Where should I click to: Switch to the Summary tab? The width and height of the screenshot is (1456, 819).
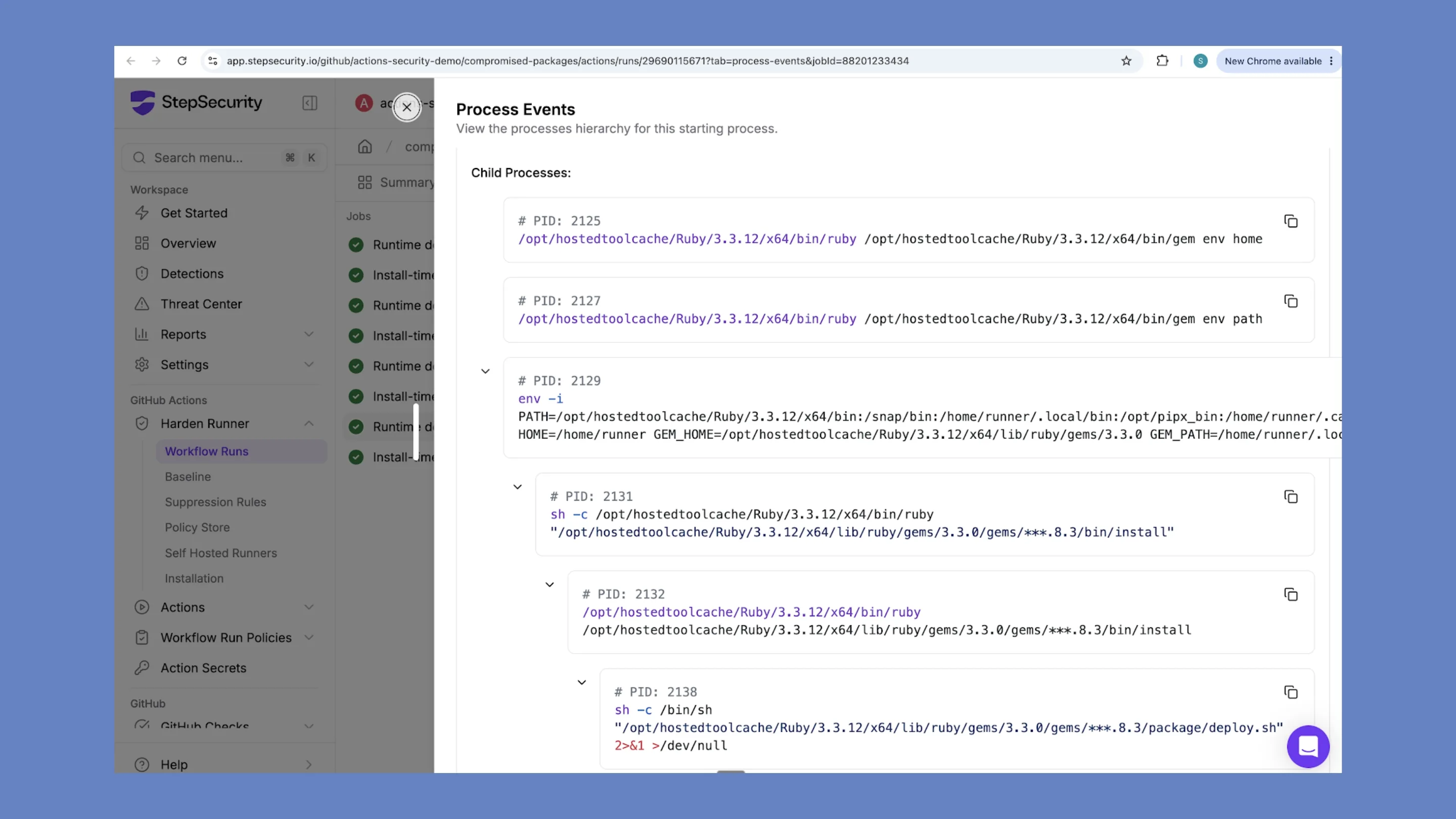pyautogui.click(x=396, y=183)
